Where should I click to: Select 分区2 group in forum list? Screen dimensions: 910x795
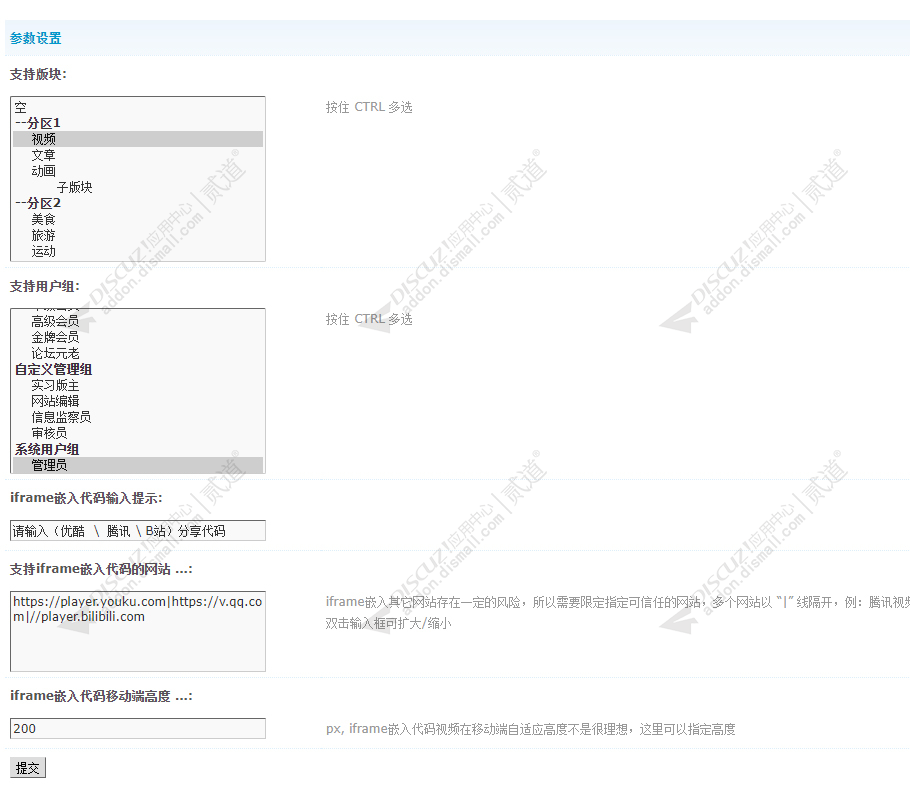coord(138,203)
